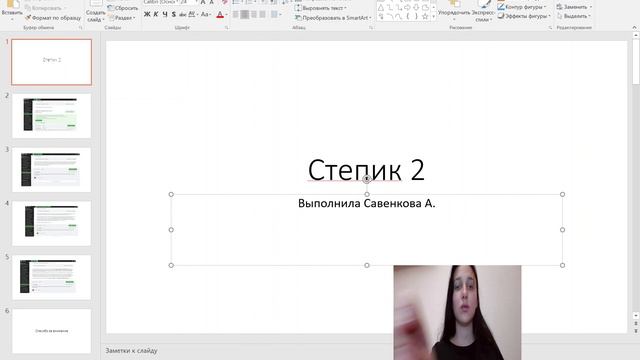
Task: Click Заменить replace button
Action: (x=574, y=7)
